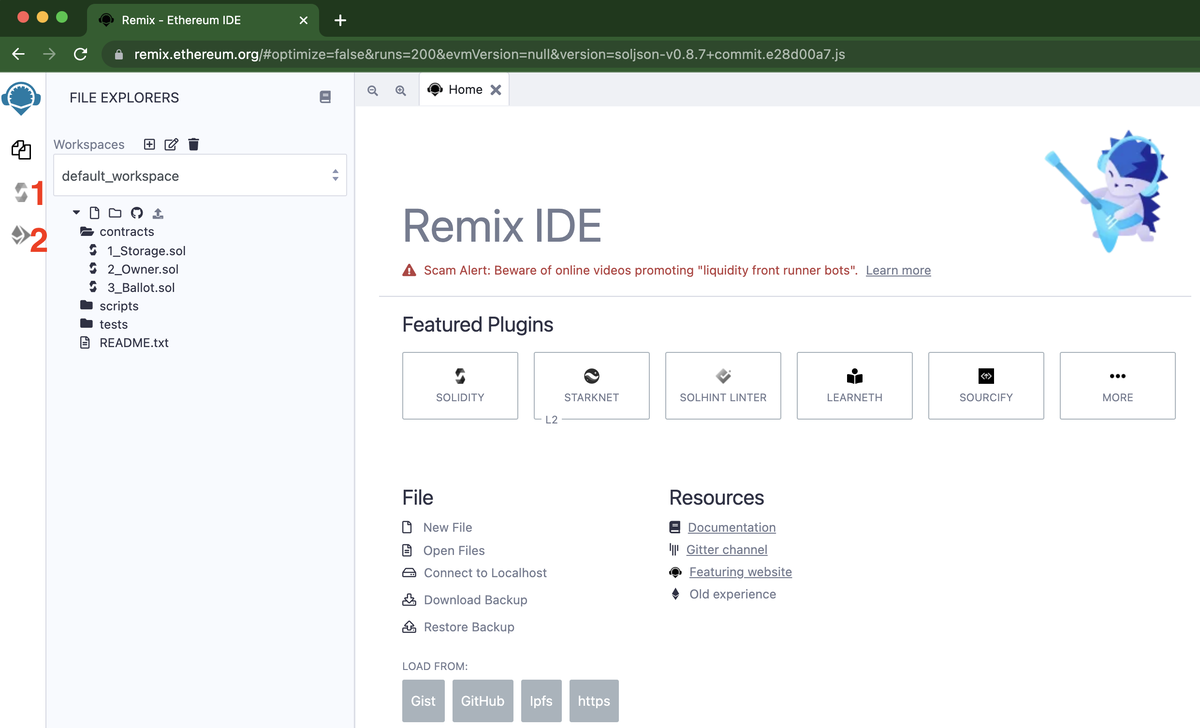Delete the workspace with the trash icon
This screenshot has width=1200, height=728.
tap(193, 144)
